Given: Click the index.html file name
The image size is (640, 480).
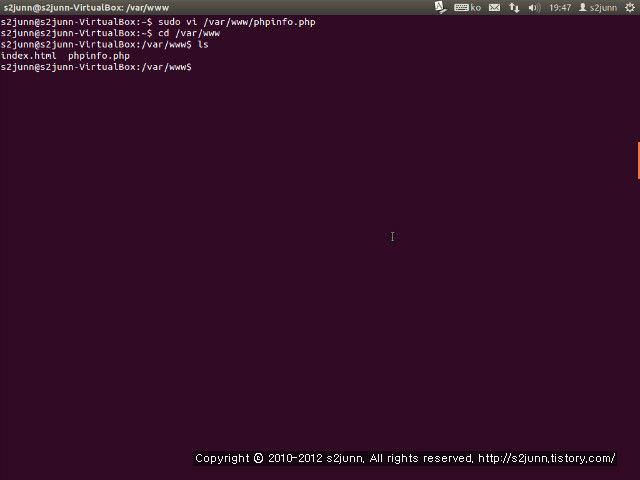Looking at the screenshot, I should click(x=29, y=56).
